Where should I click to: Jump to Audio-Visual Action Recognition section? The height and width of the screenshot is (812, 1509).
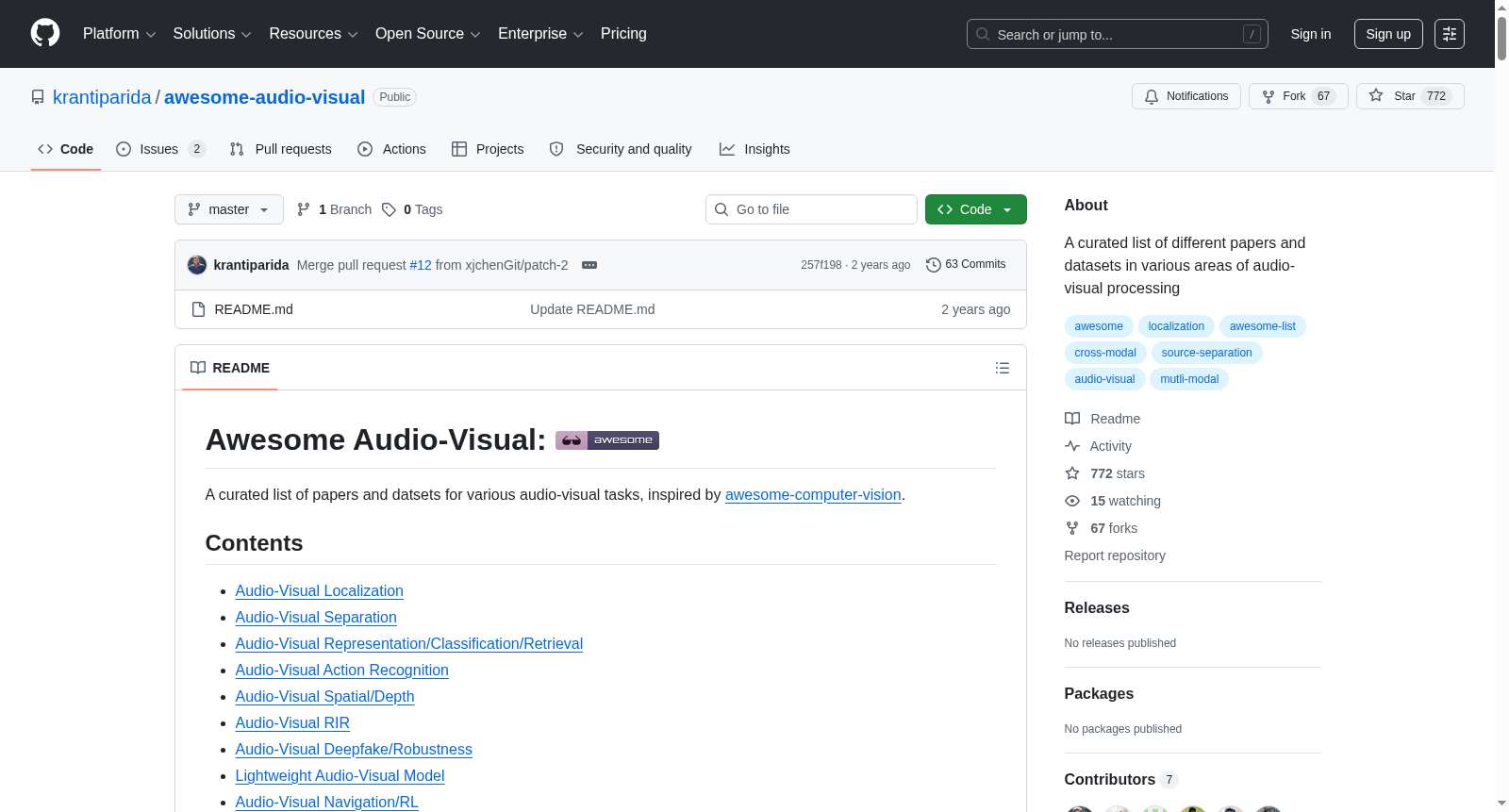(342, 670)
